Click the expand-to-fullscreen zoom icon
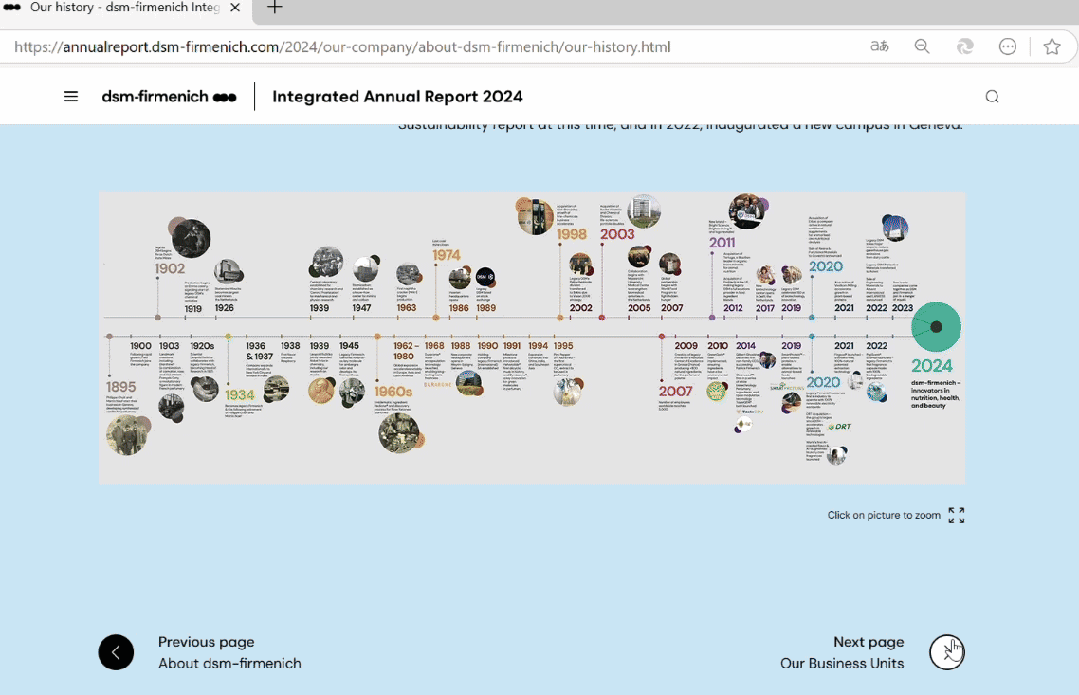Viewport: 1079px width, 695px height. 956,515
